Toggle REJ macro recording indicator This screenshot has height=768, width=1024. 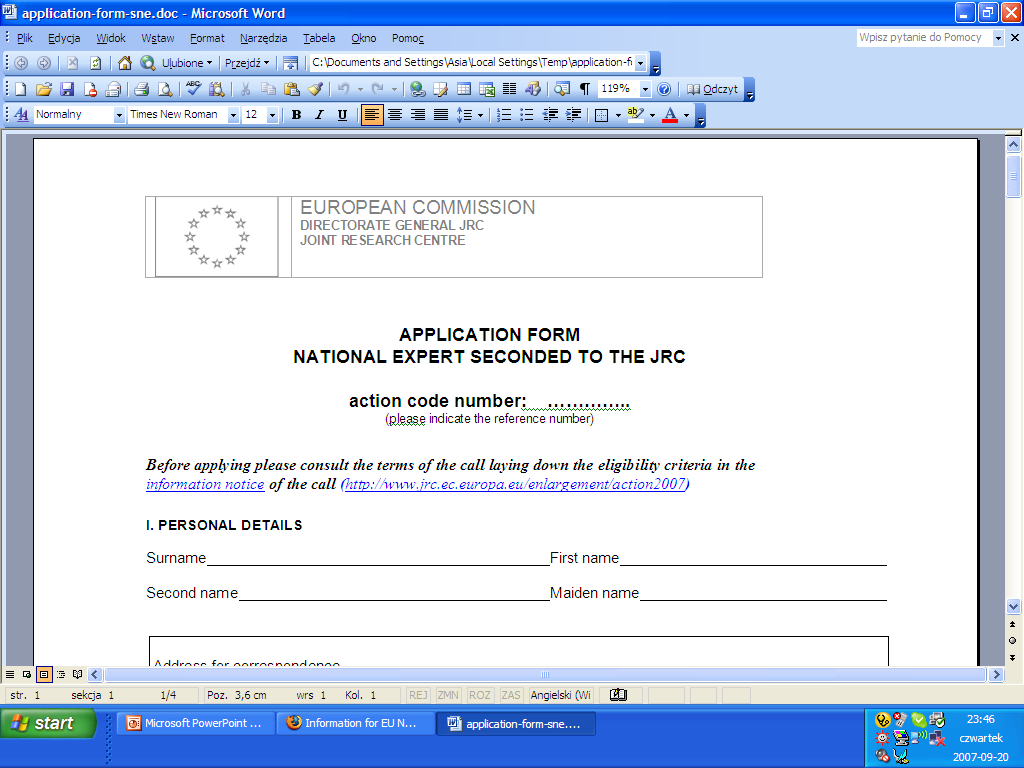point(418,695)
